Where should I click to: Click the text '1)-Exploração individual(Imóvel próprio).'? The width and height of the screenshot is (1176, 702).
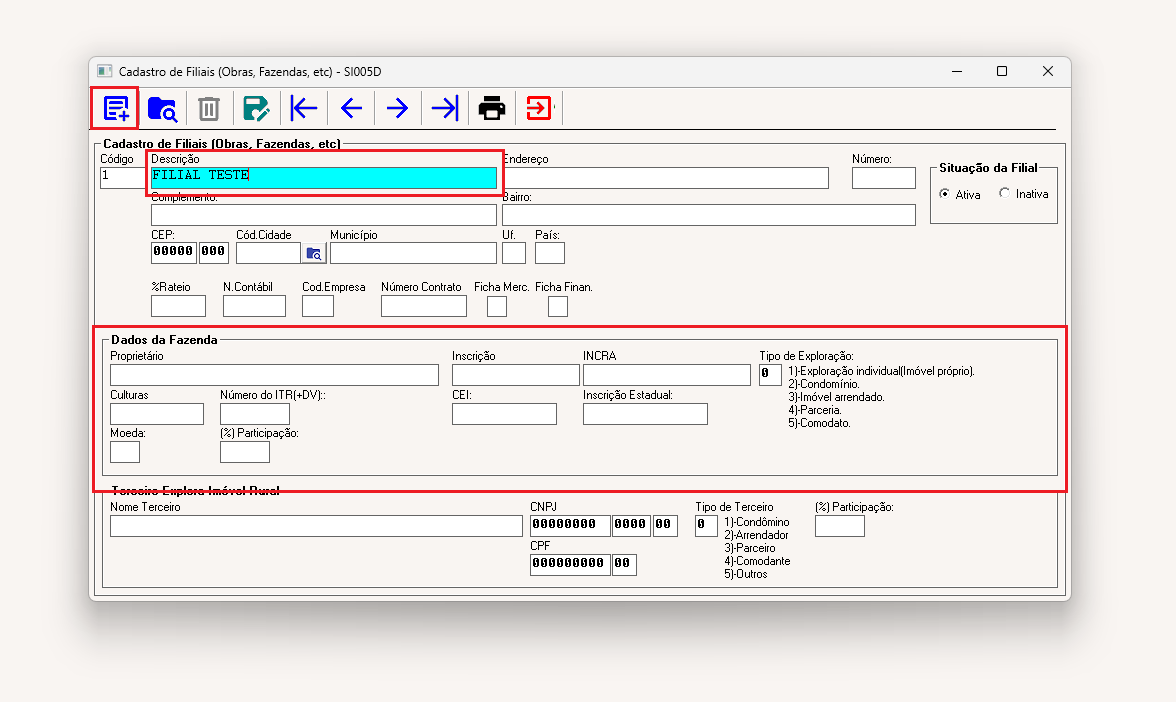pyautogui.click(x=881, y=371)
